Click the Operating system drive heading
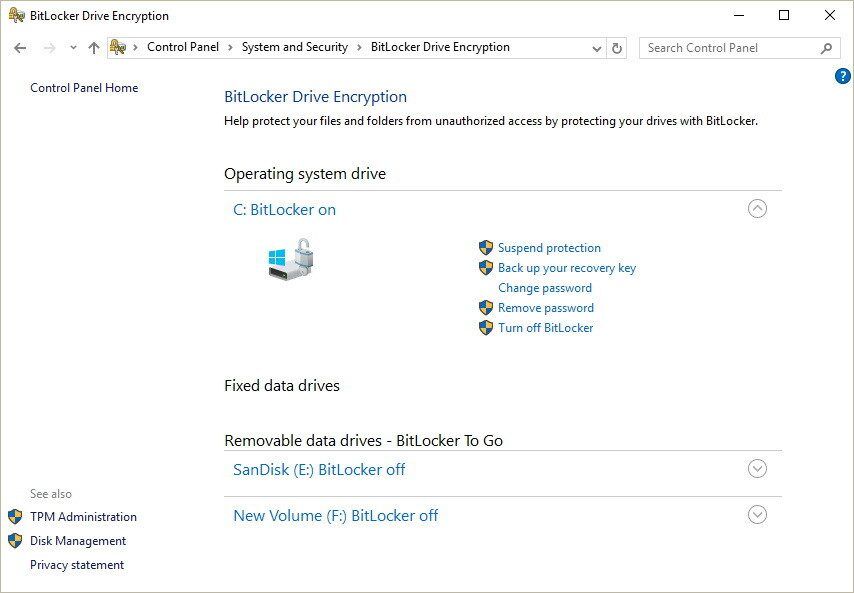The height and width of the screenshot is (593, 854). [x=305, y=174]
